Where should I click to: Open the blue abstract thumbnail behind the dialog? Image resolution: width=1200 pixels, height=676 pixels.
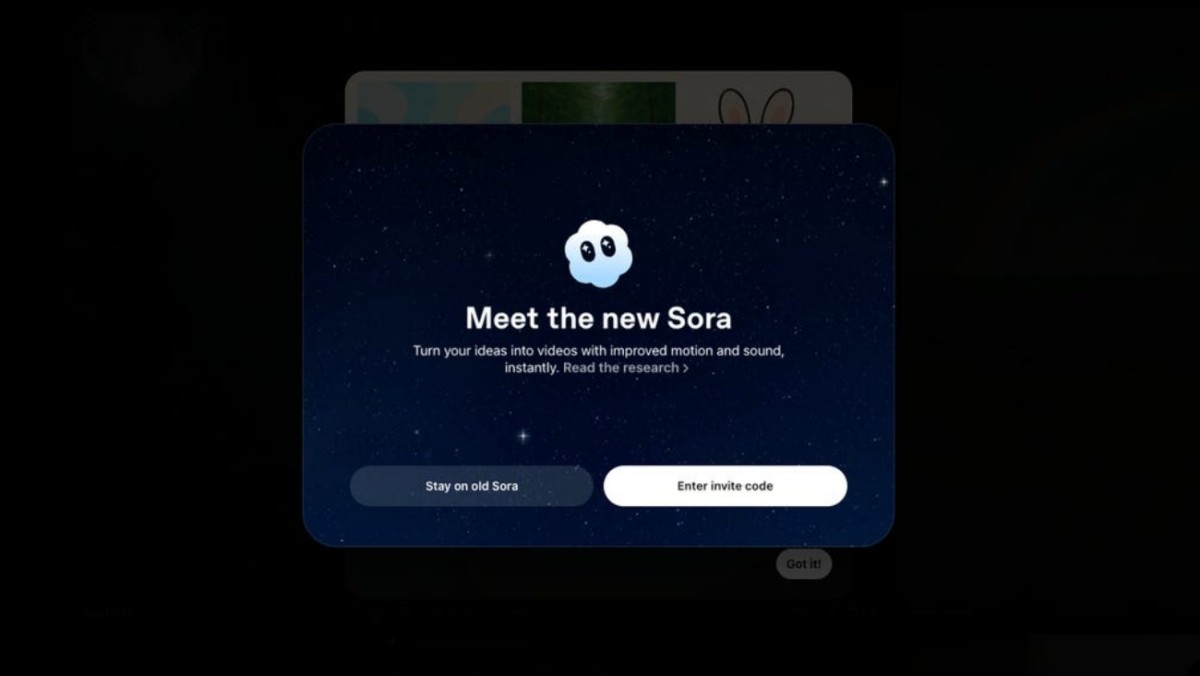coord(433,103)
